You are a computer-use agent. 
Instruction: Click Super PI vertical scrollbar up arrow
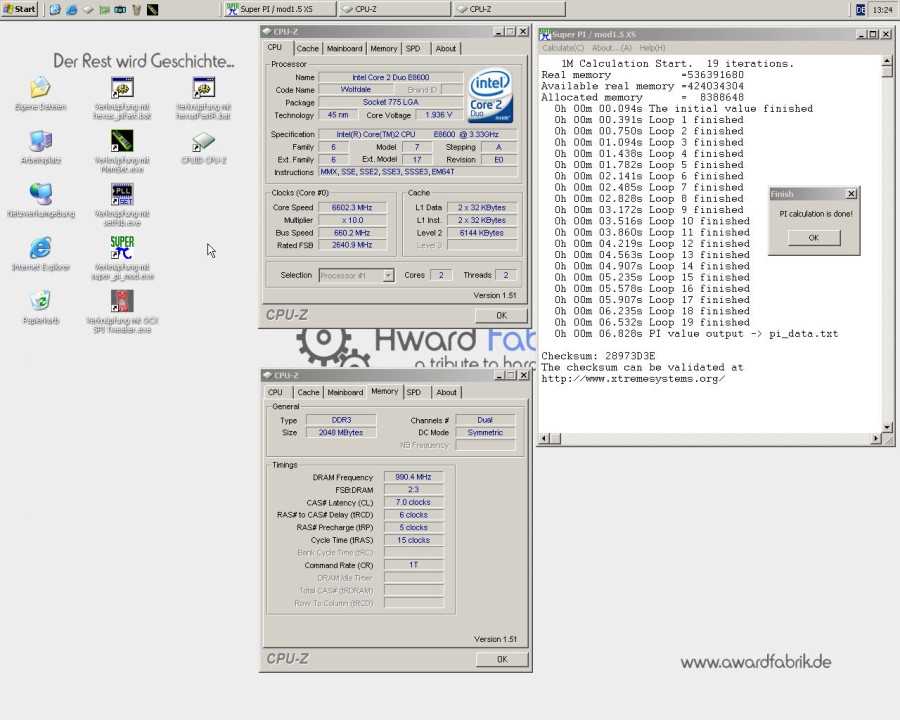887,60
